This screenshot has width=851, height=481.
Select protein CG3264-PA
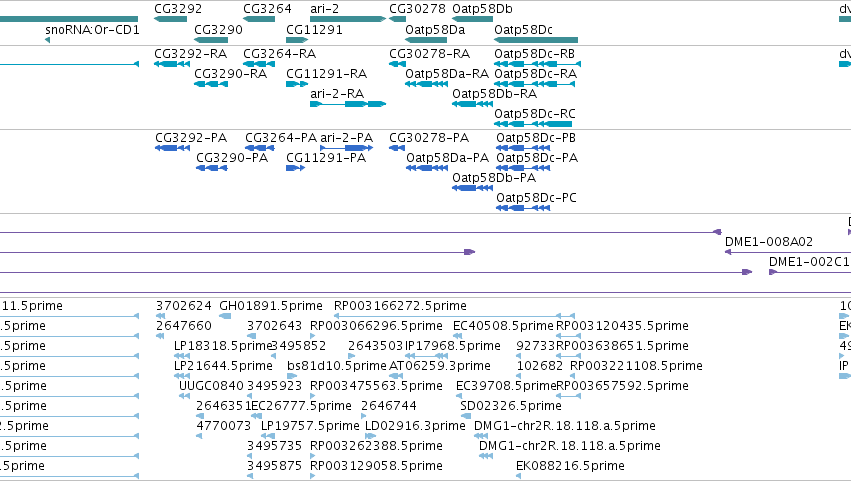tap(281, 138)
